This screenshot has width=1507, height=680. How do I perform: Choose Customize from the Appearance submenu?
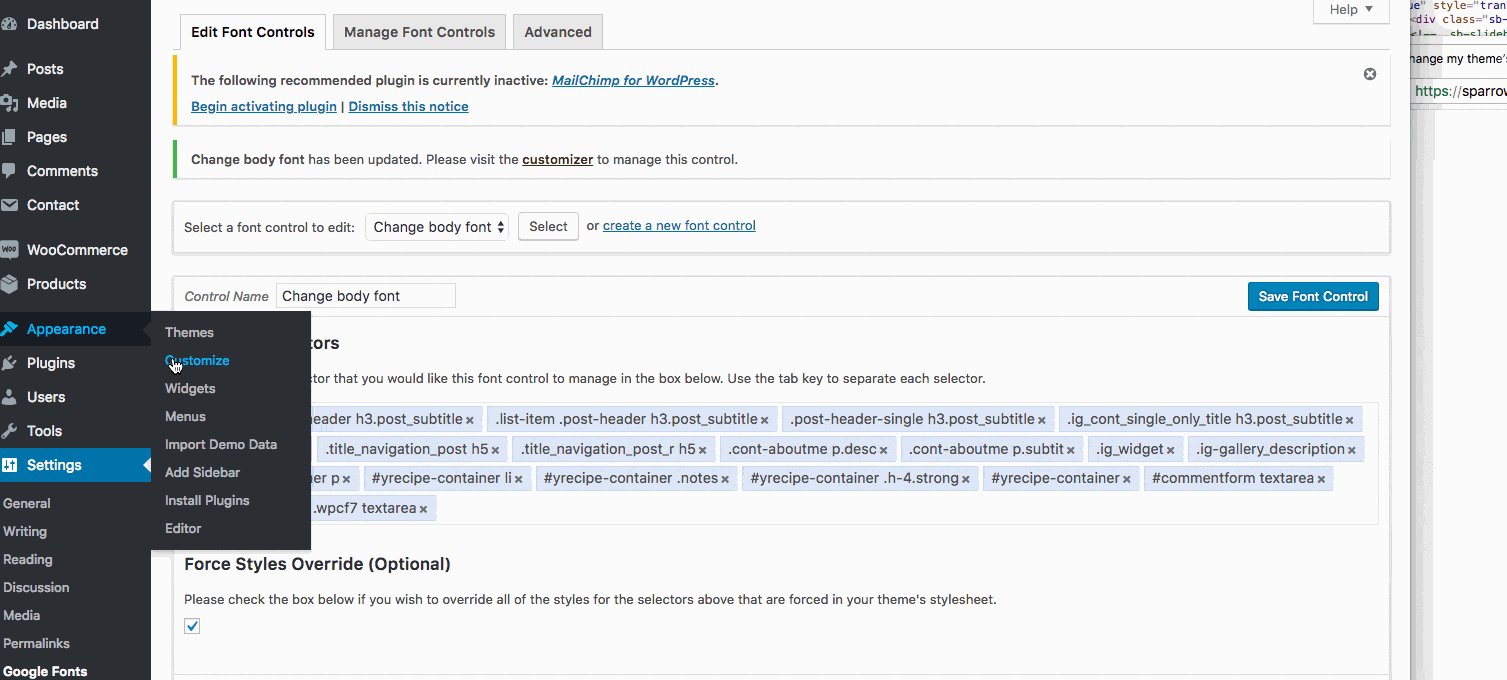click(197, 360)
